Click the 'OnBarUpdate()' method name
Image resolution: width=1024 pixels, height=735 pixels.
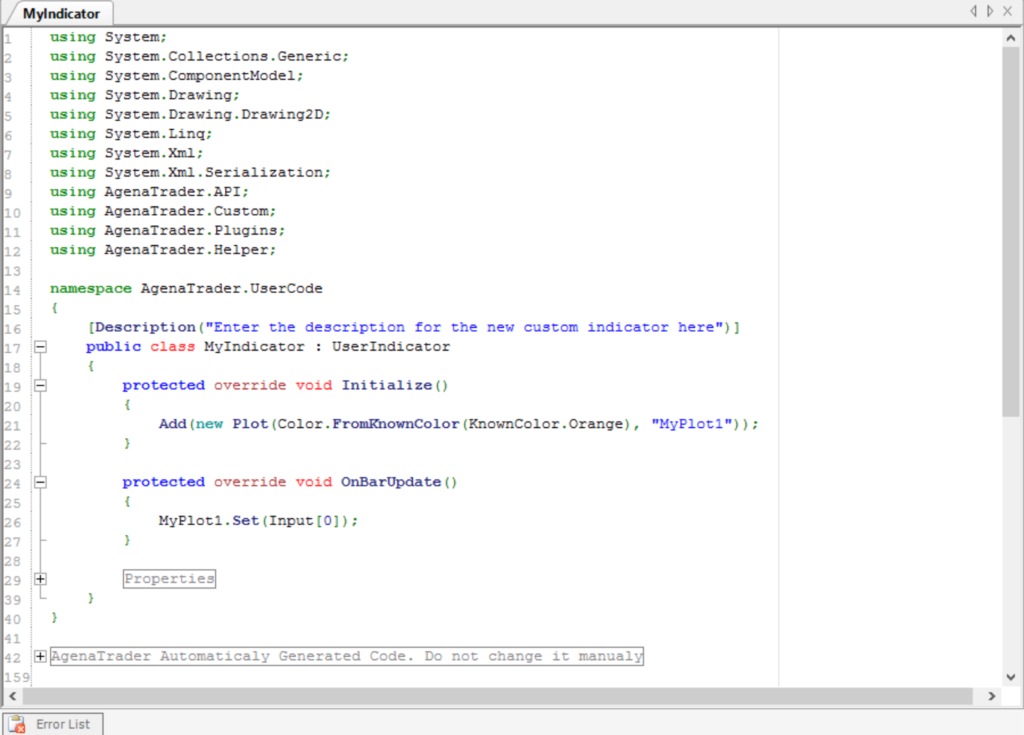click(x=399, y=482)
